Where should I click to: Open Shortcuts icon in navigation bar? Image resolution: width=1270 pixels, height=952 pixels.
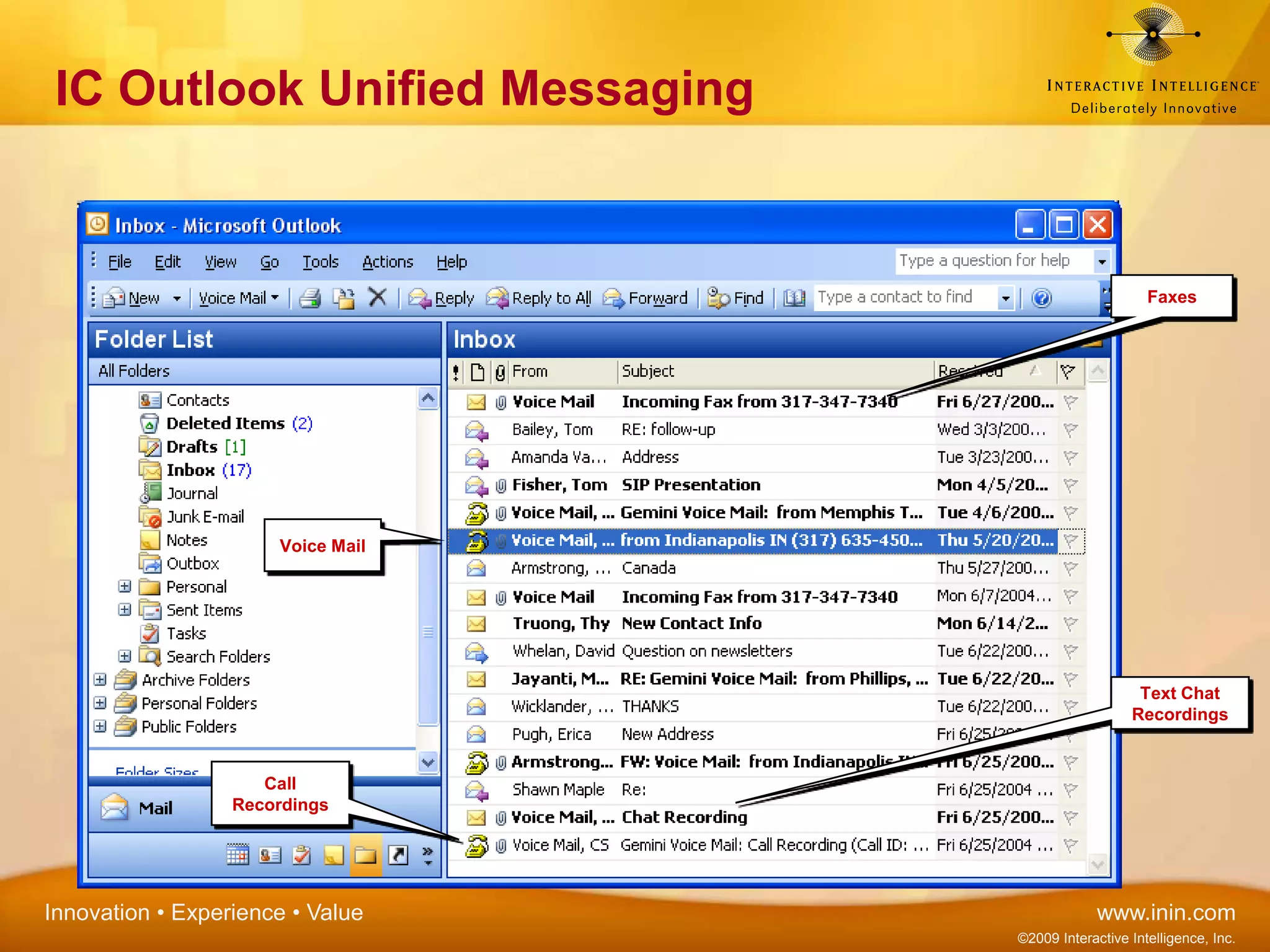(398, 855)
